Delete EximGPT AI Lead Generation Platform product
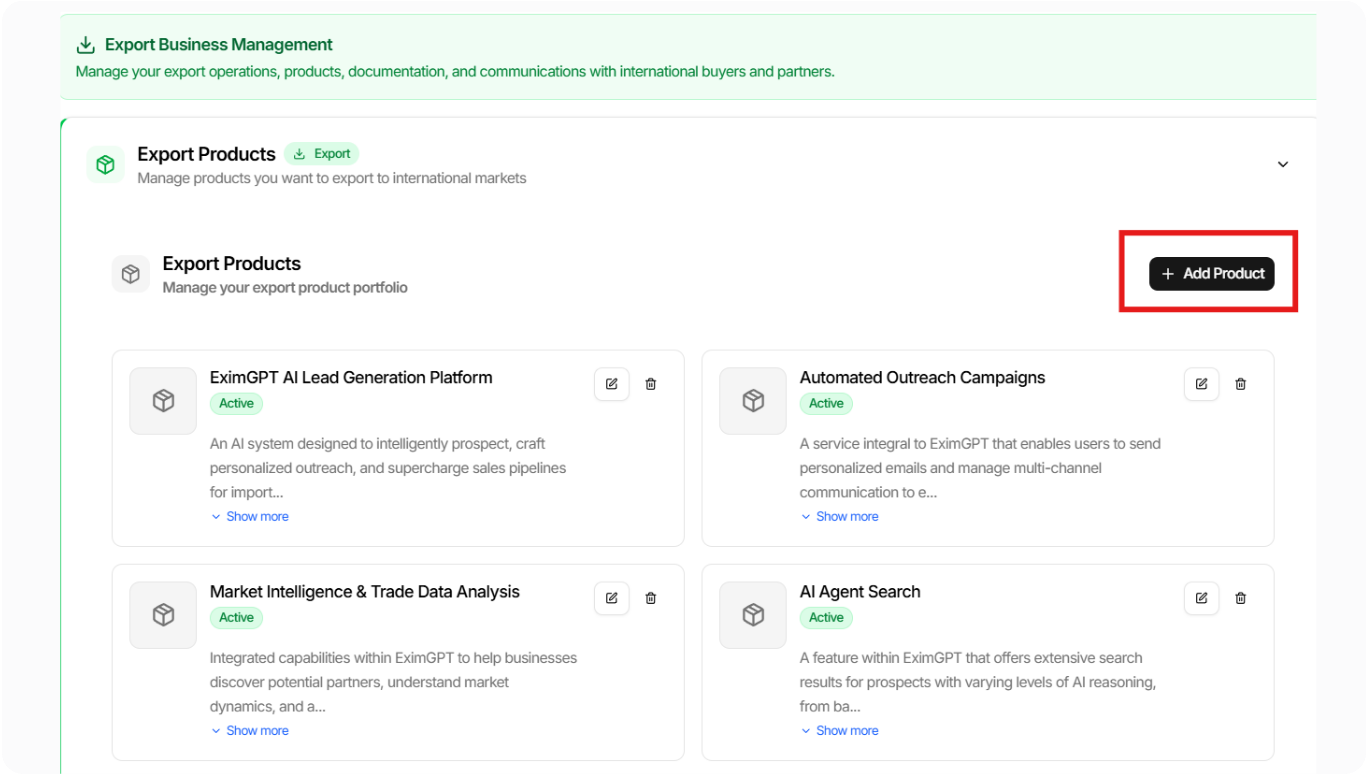 (651, 384)
